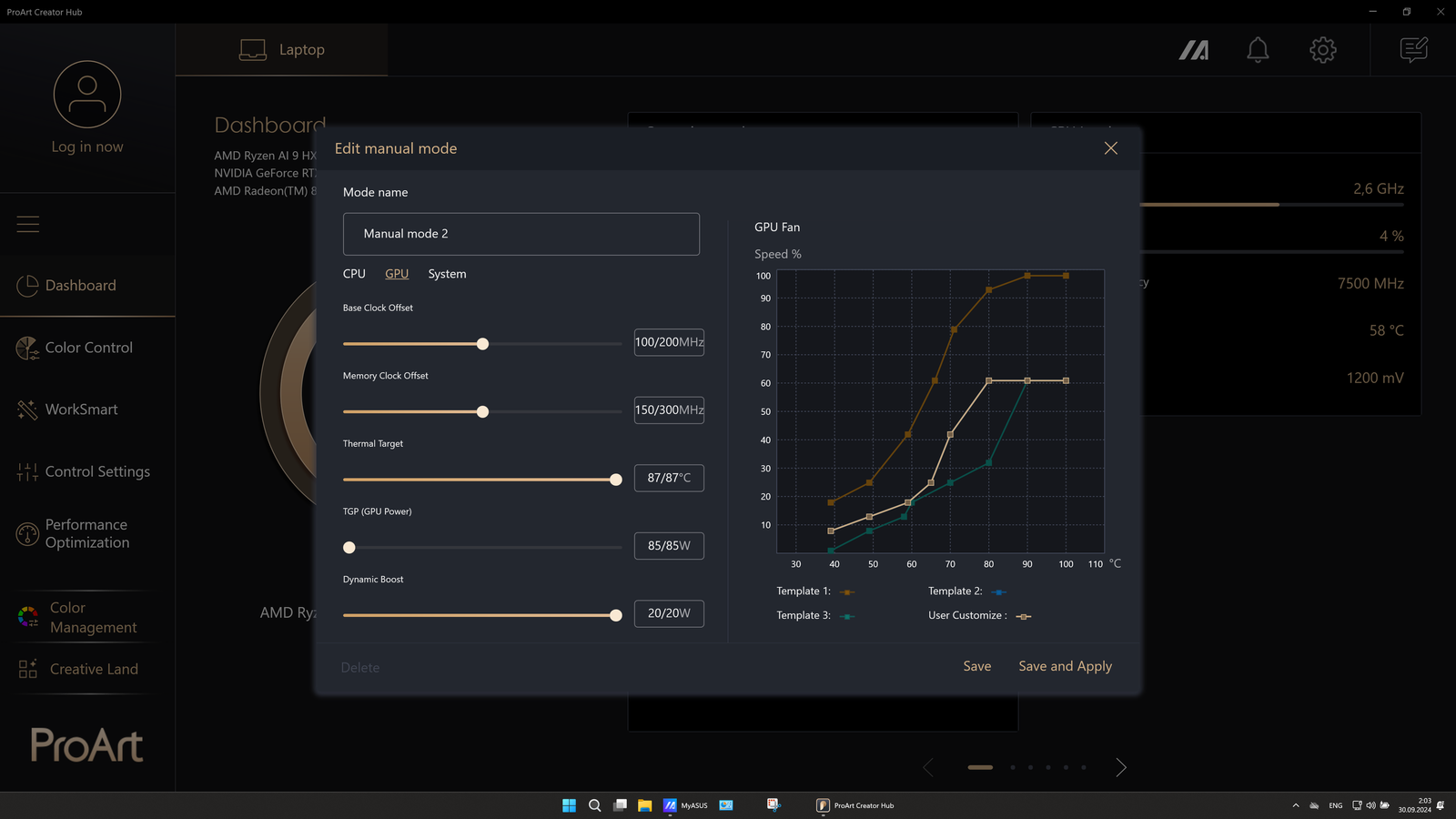1456x819 pixels.
Task: Open Color Control in the sidebar
Action: pos(87,348)
